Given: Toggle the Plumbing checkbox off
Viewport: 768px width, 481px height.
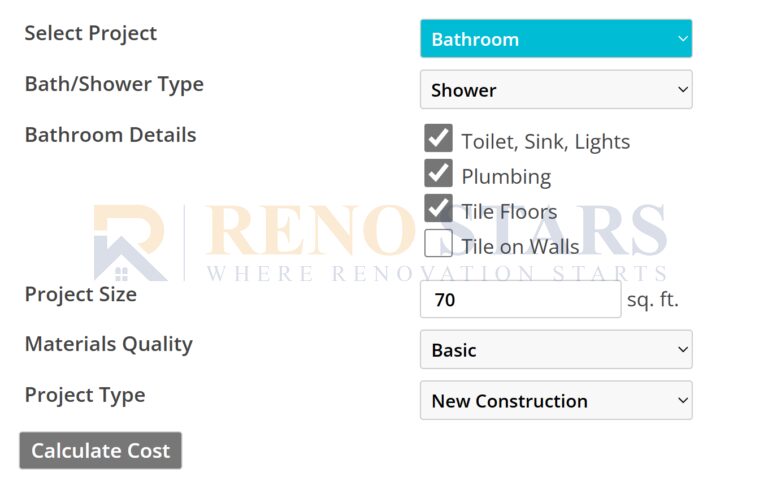Looking at the screenshot, I should point(438,174).
